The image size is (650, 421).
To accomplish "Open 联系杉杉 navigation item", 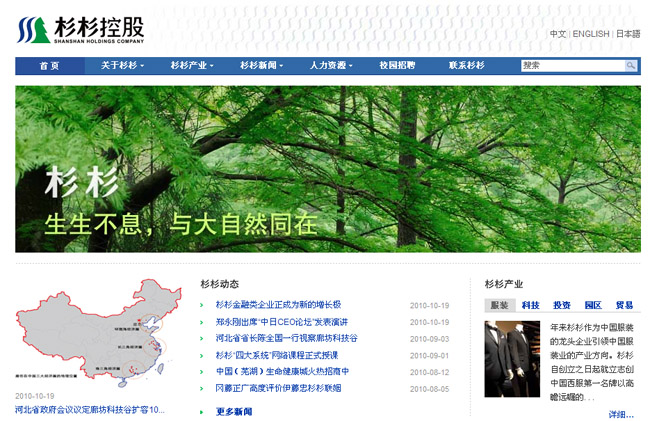I will (466, 66).
